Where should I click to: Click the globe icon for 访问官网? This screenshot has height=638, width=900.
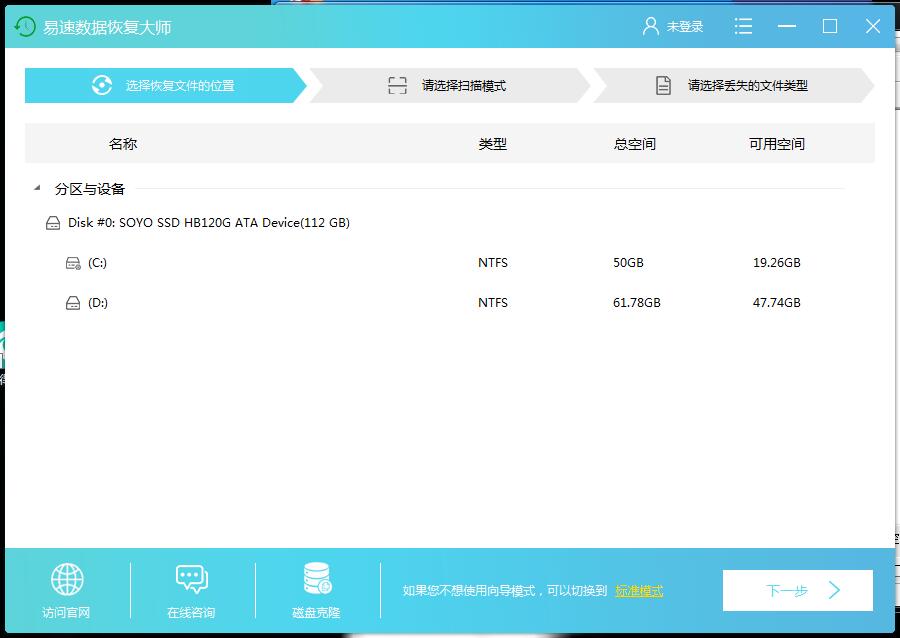click(67, 579)
